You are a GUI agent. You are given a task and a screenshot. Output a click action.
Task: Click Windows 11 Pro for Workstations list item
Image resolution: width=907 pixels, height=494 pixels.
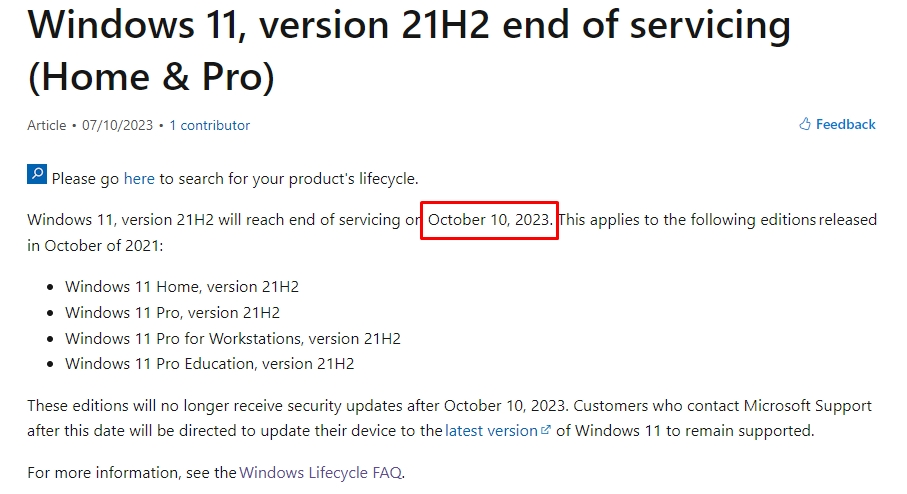(233, 339)
